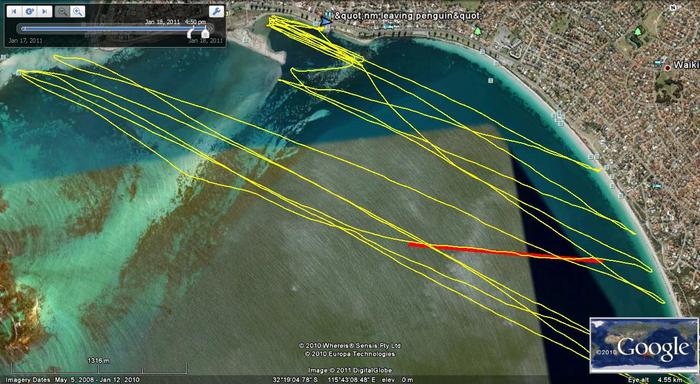Step the time slider backward
Screen dimensions: 700x384
coord(14,12)
